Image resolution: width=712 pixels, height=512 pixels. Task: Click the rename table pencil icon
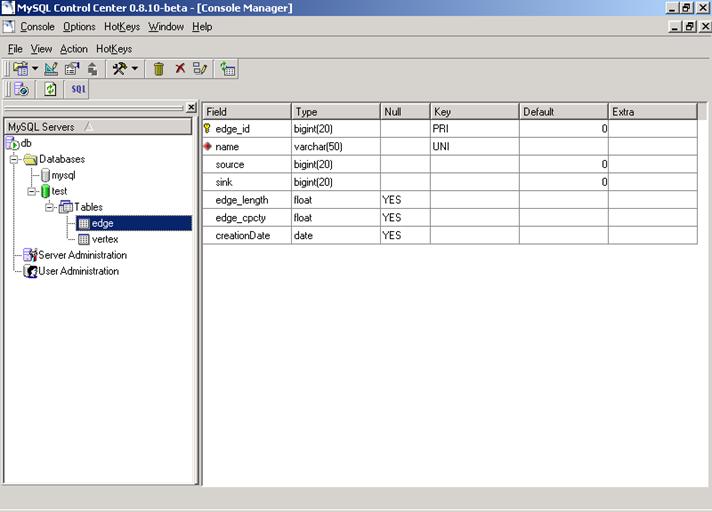pyautogui.click(x=200, y=69)
